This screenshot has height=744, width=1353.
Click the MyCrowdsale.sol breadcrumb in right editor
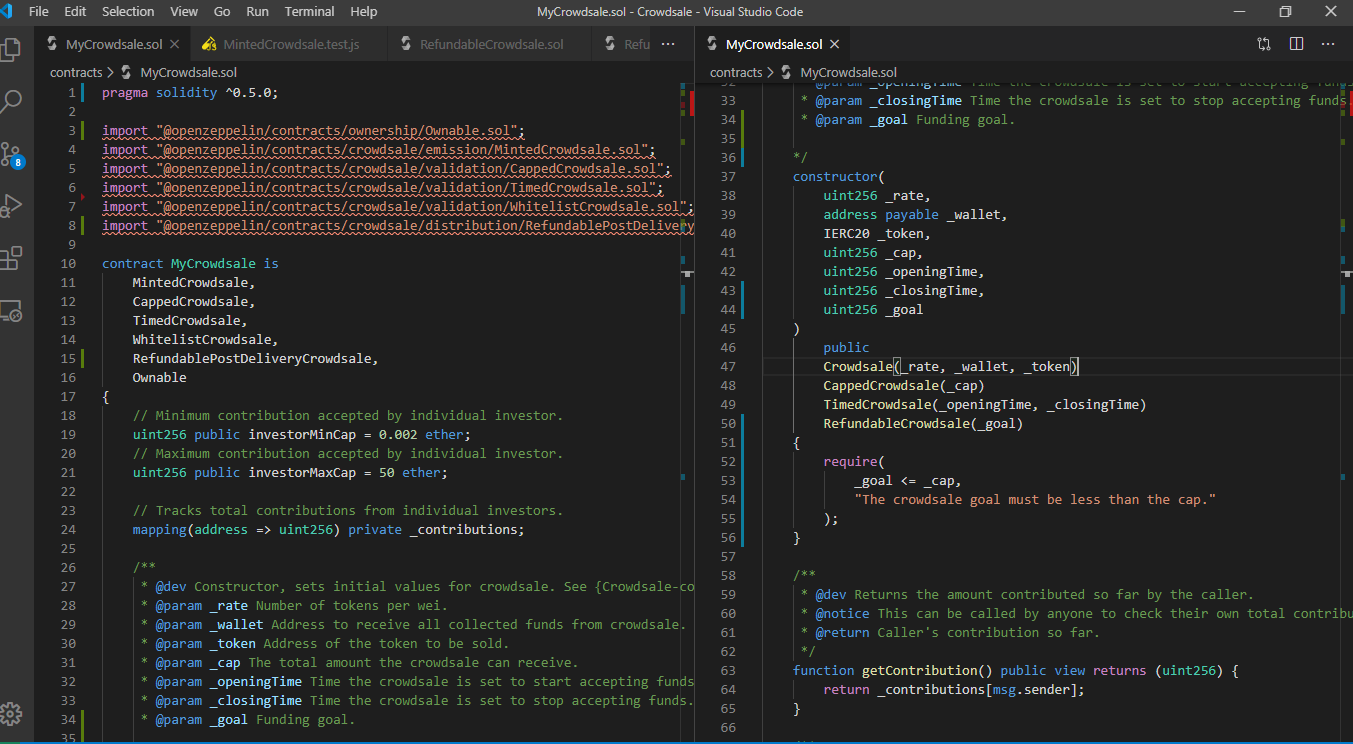click(848, 72)
